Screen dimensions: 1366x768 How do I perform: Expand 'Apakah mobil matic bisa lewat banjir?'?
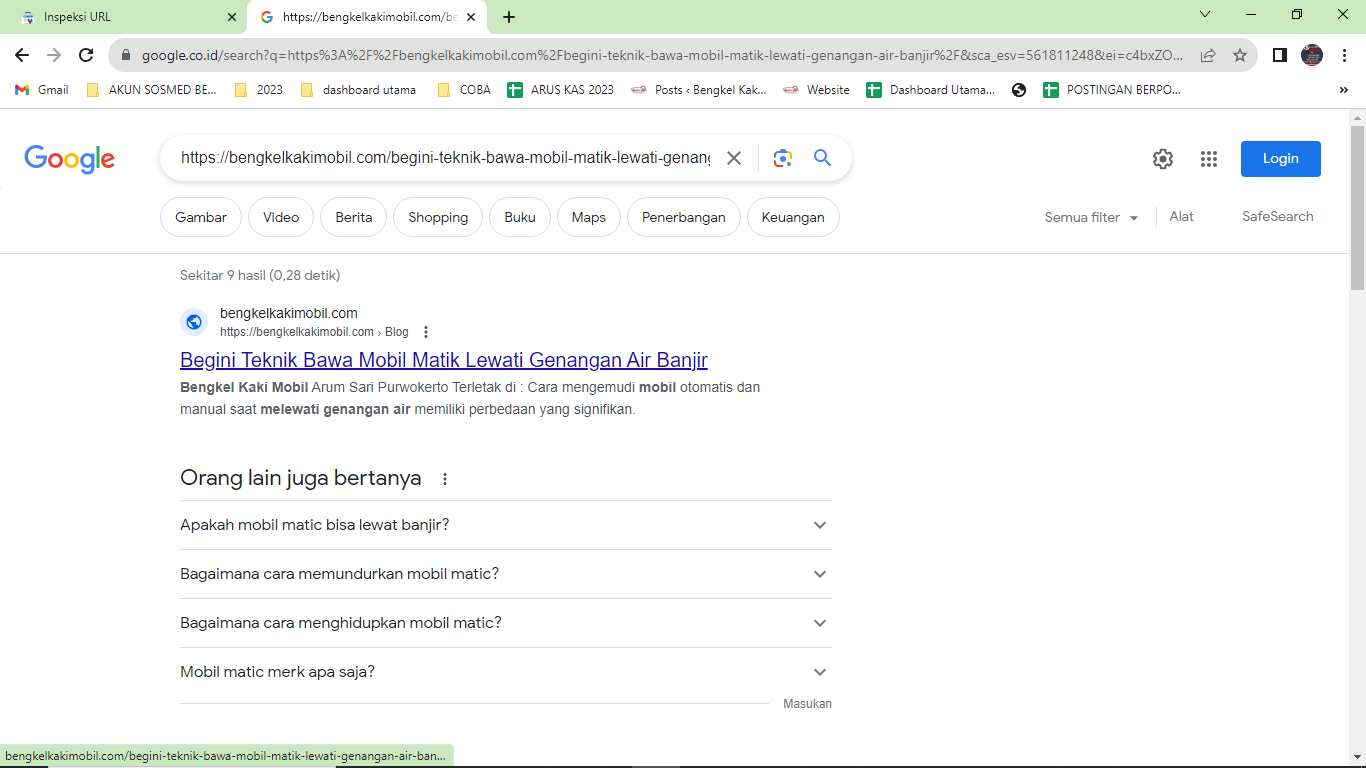[506, 525]
